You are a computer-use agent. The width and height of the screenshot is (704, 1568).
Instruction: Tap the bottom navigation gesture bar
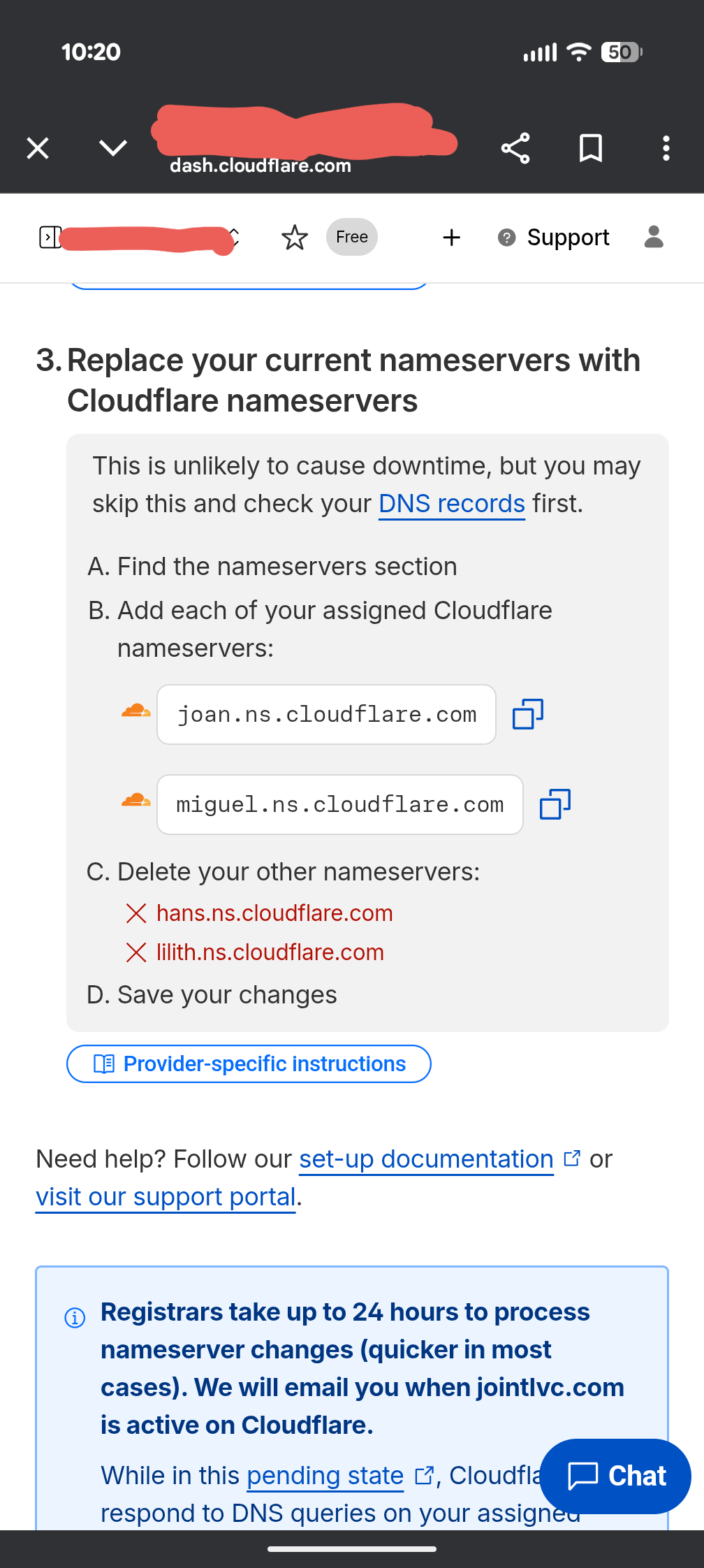tap(352, 1548)
